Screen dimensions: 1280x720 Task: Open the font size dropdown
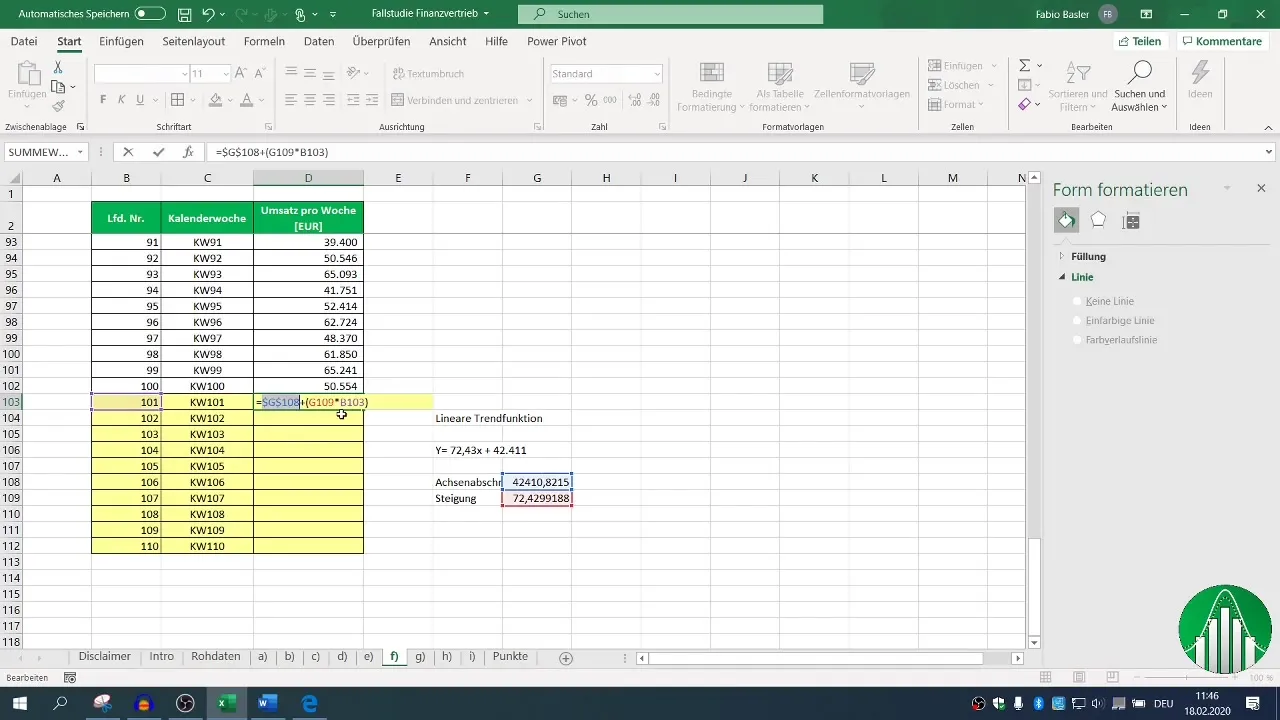[227, 74]
